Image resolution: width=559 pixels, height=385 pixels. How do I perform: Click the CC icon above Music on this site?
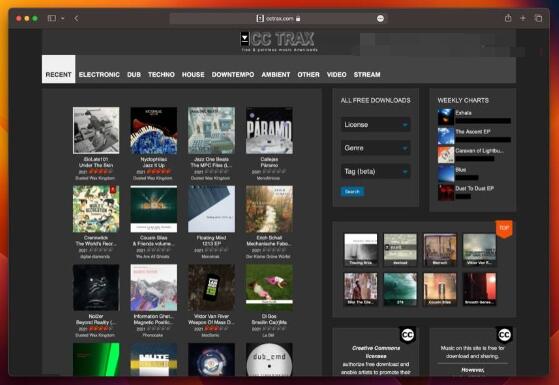point(504,335)
